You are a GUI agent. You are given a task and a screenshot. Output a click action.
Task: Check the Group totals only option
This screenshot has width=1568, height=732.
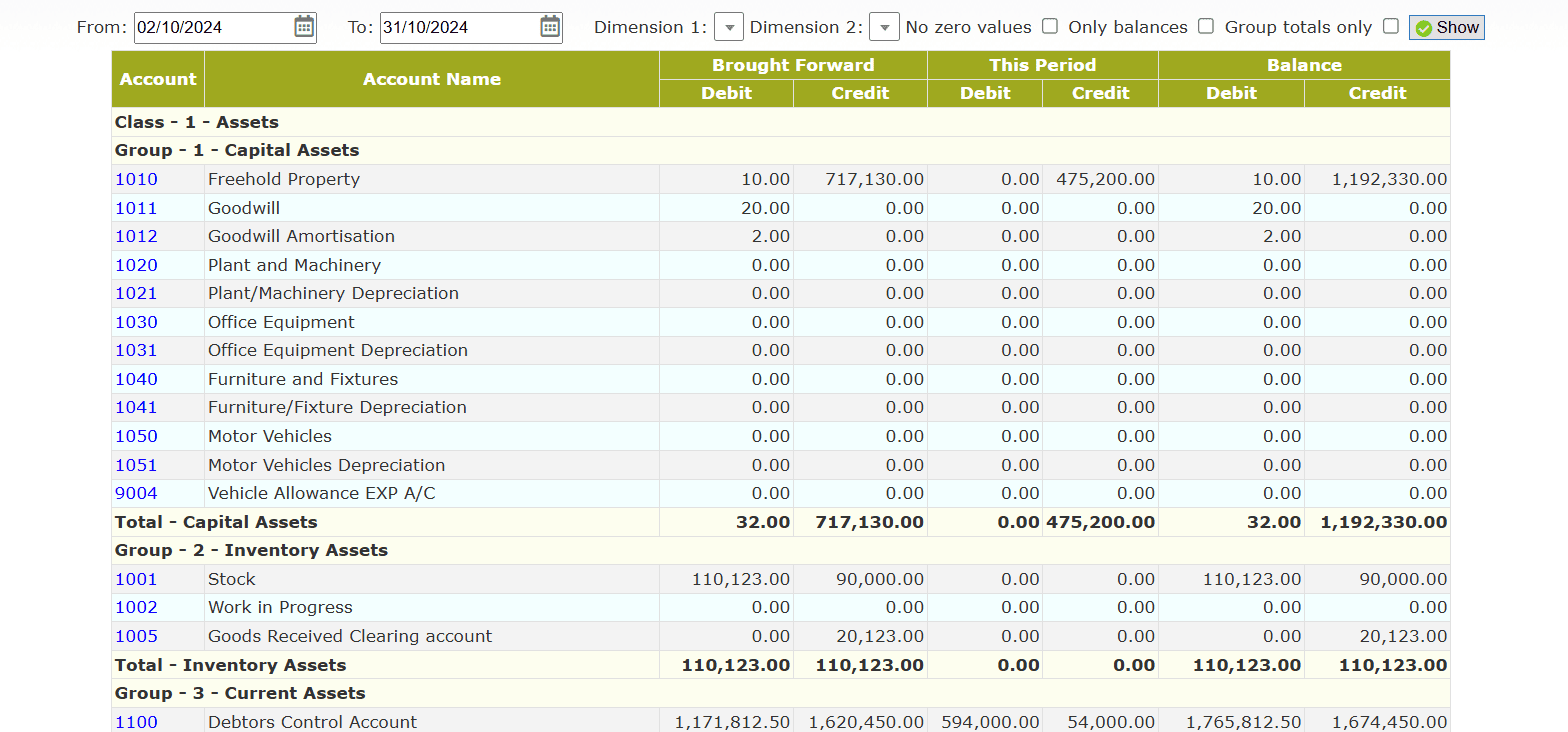1390,27
